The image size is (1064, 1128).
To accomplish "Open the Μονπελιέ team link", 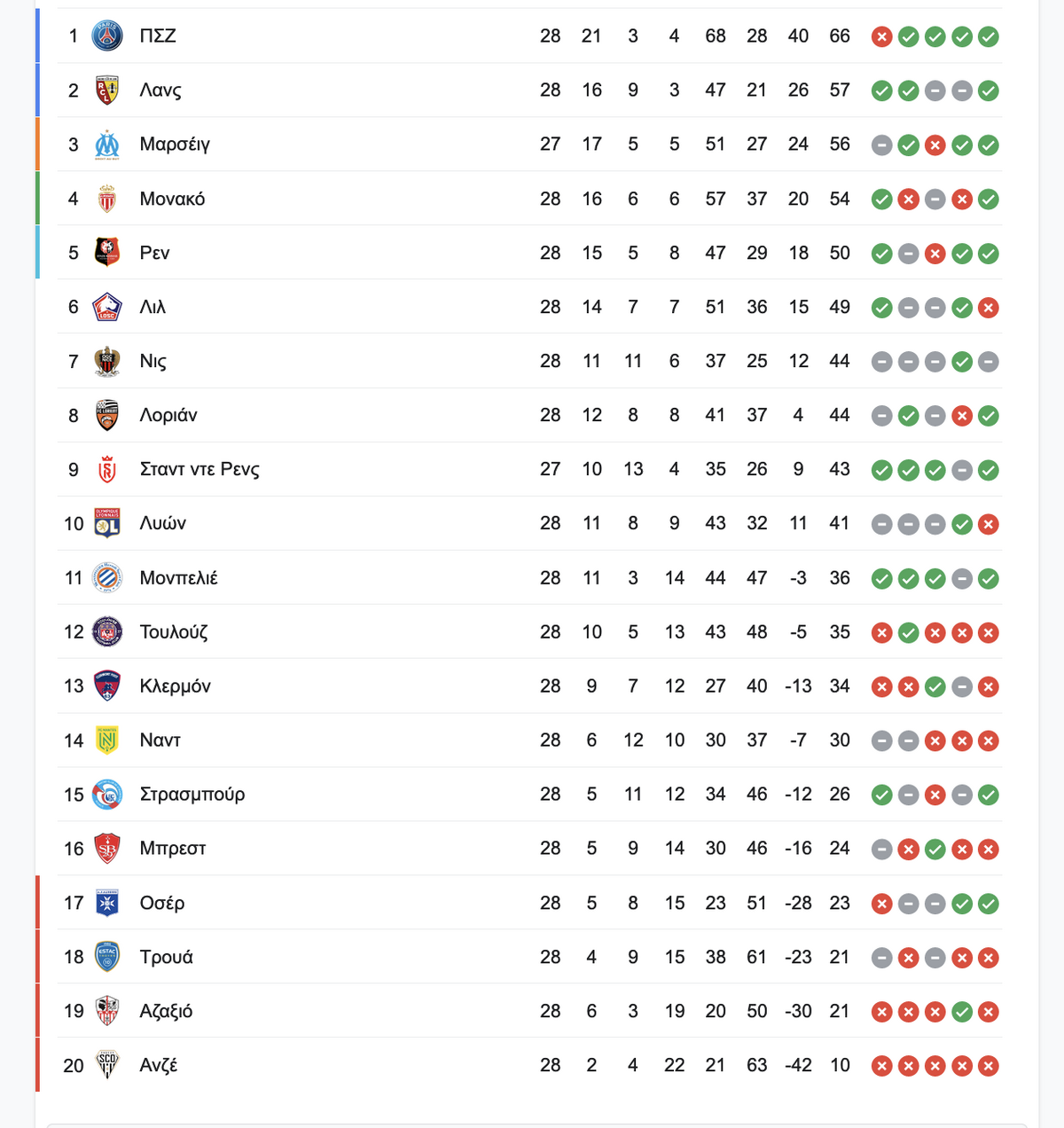I will pos(178,578).
